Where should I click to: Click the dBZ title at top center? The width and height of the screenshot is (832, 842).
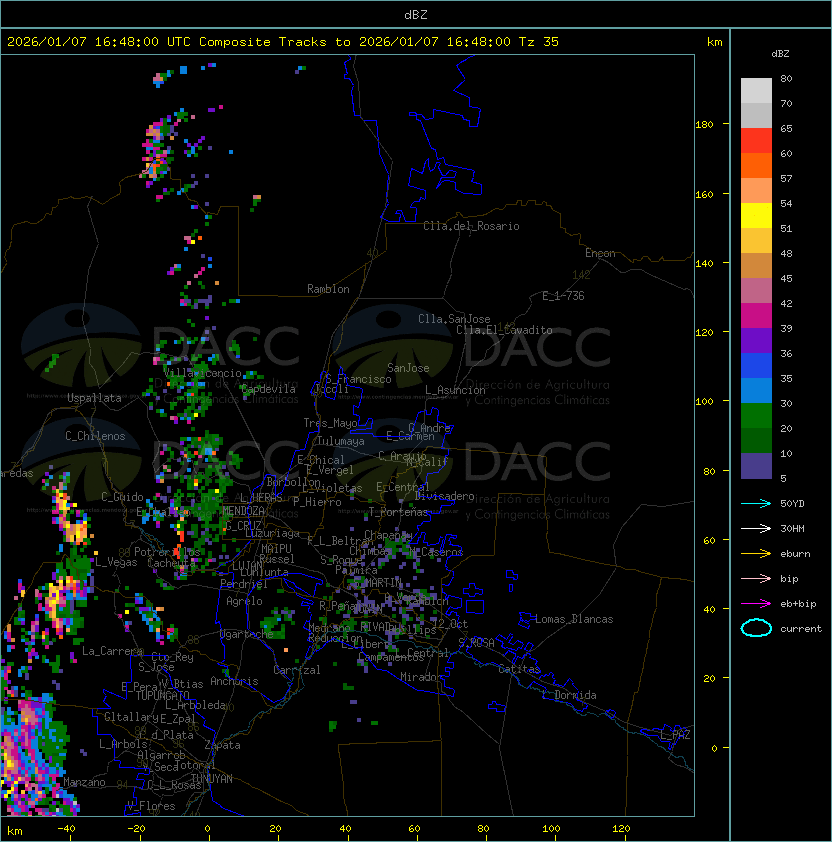coord(416,14)
